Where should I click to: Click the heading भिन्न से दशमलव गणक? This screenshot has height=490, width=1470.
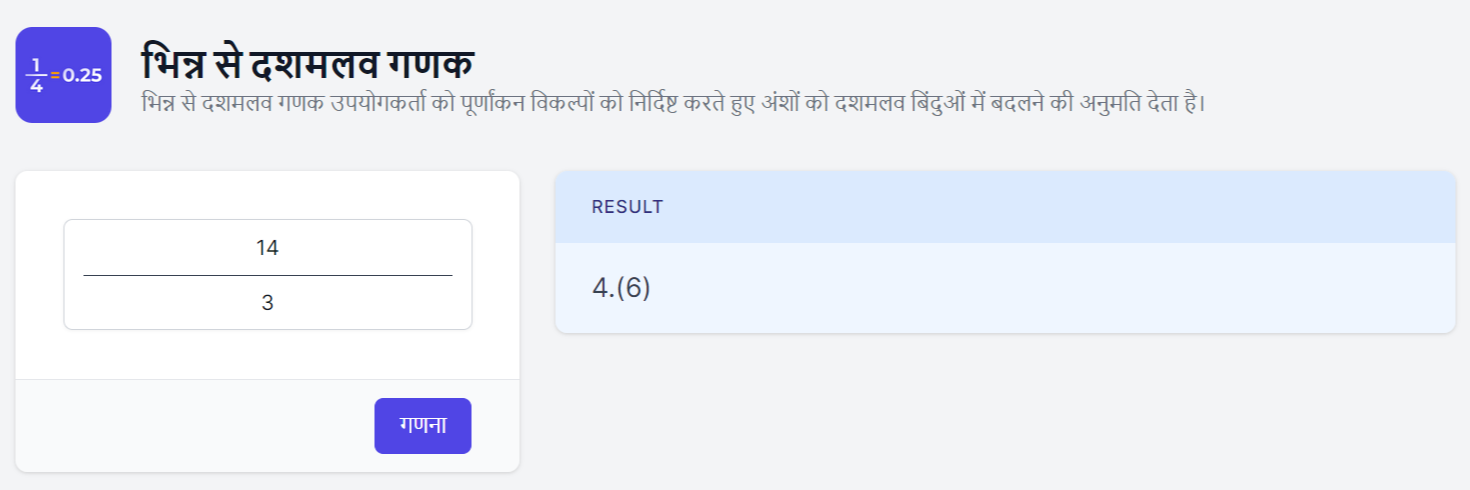[x=307, y=64]
